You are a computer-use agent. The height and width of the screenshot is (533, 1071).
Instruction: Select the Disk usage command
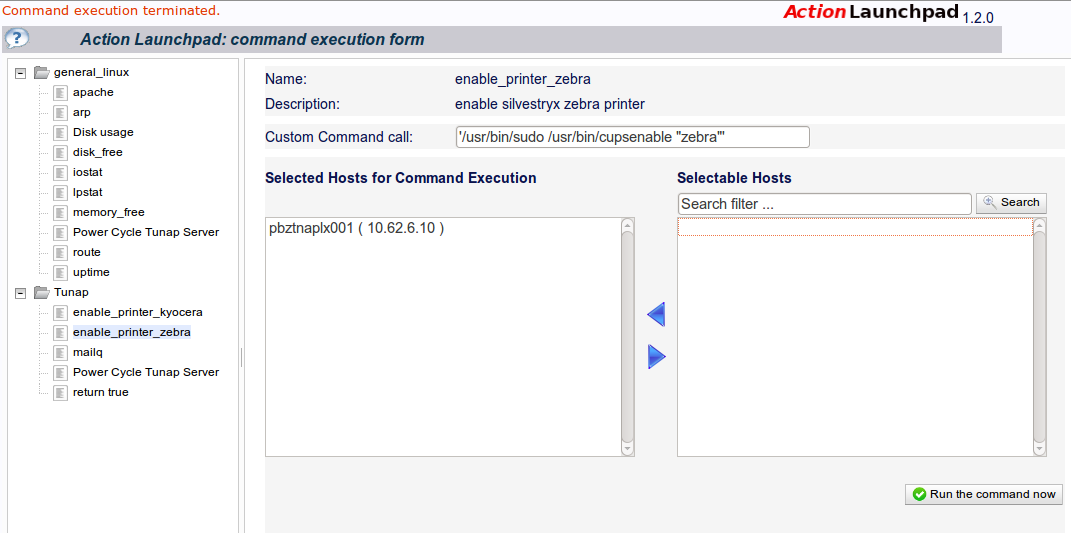click(x=103, y=133)
